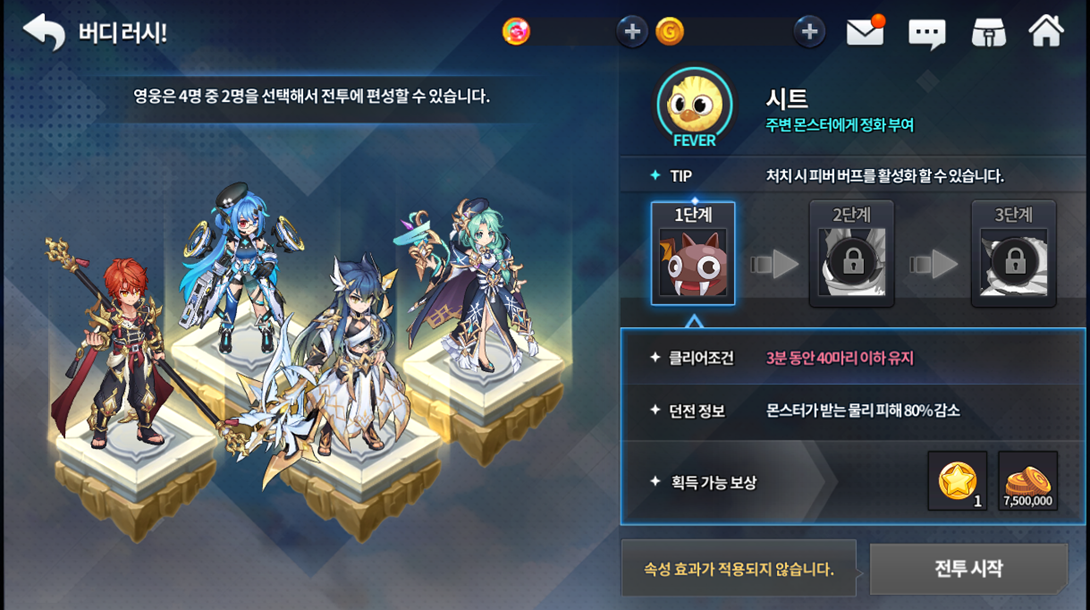
Task: Start battle with 전투 시작 button
Action: coord(968,568)
